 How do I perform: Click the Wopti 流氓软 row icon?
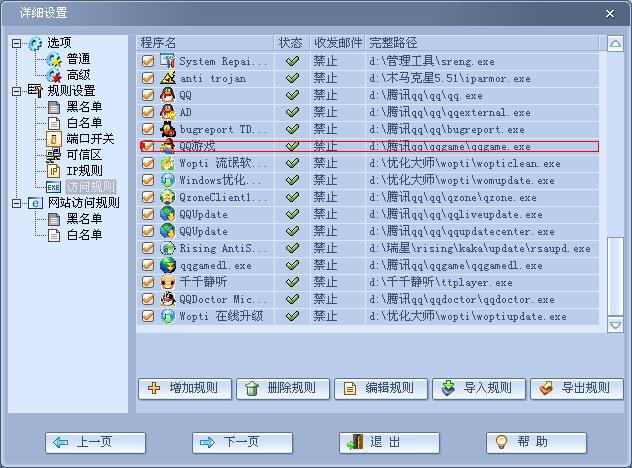click(x=167, y=163)
